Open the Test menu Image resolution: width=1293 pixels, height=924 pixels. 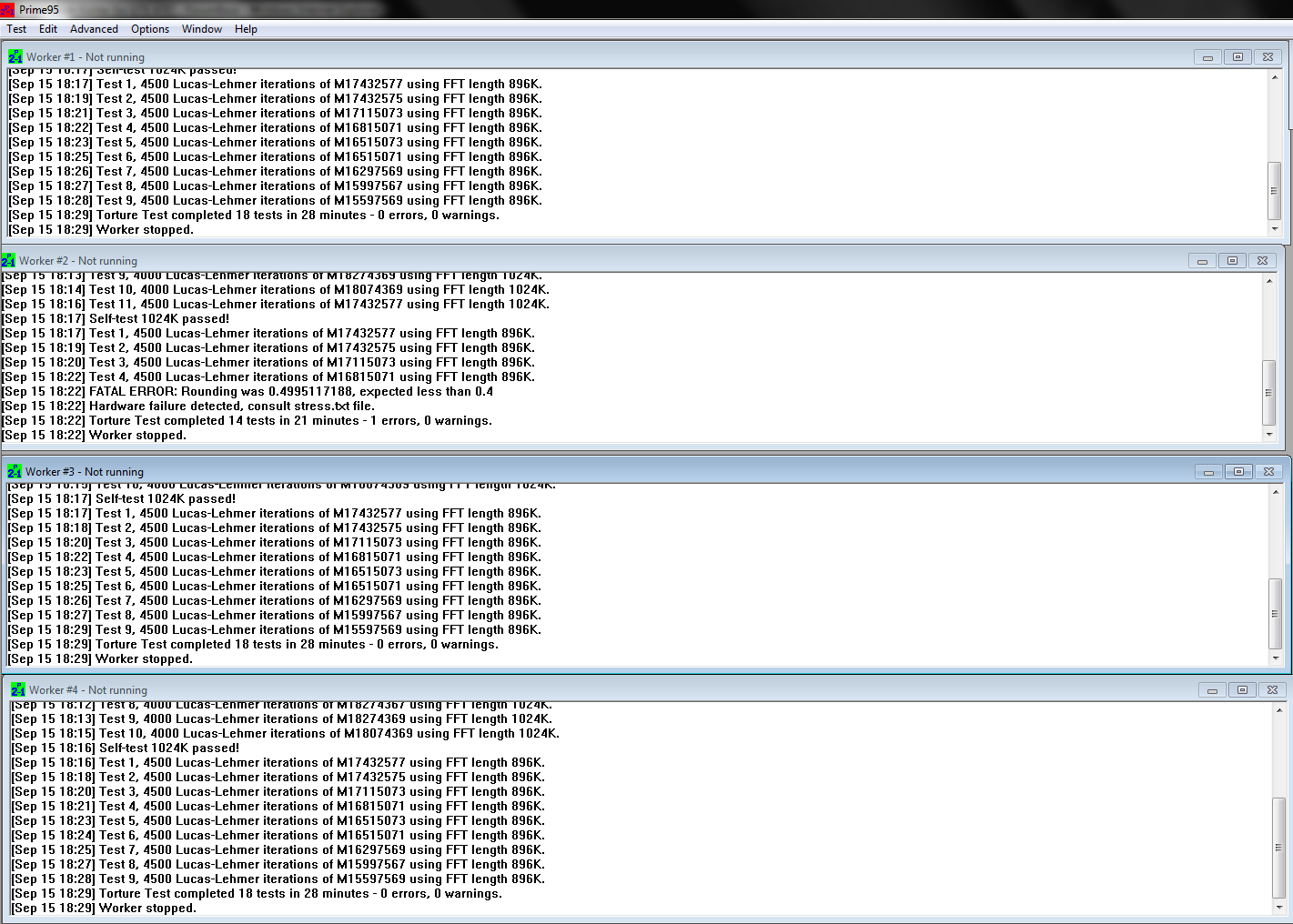(16, 29)
